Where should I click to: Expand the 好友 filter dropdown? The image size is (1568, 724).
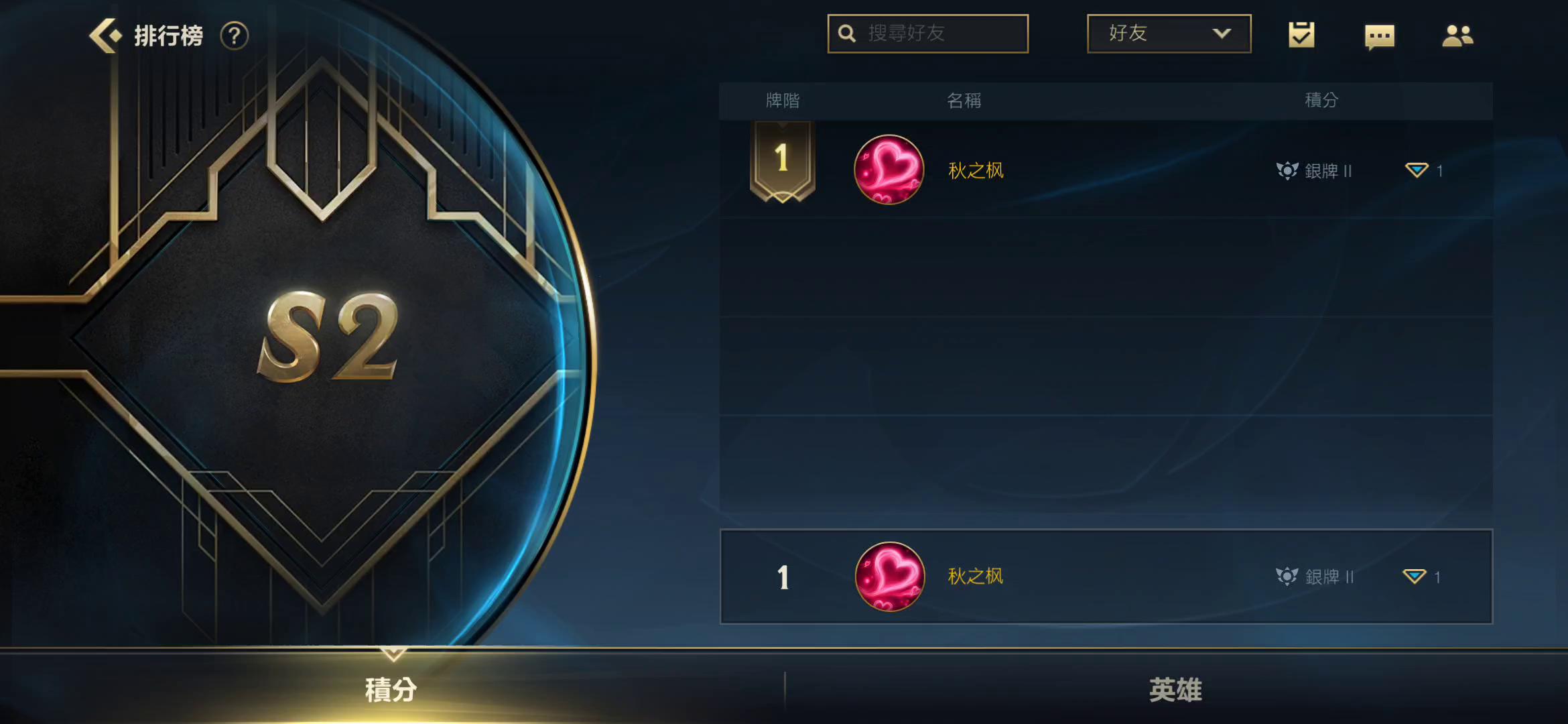pos(1169,34)
